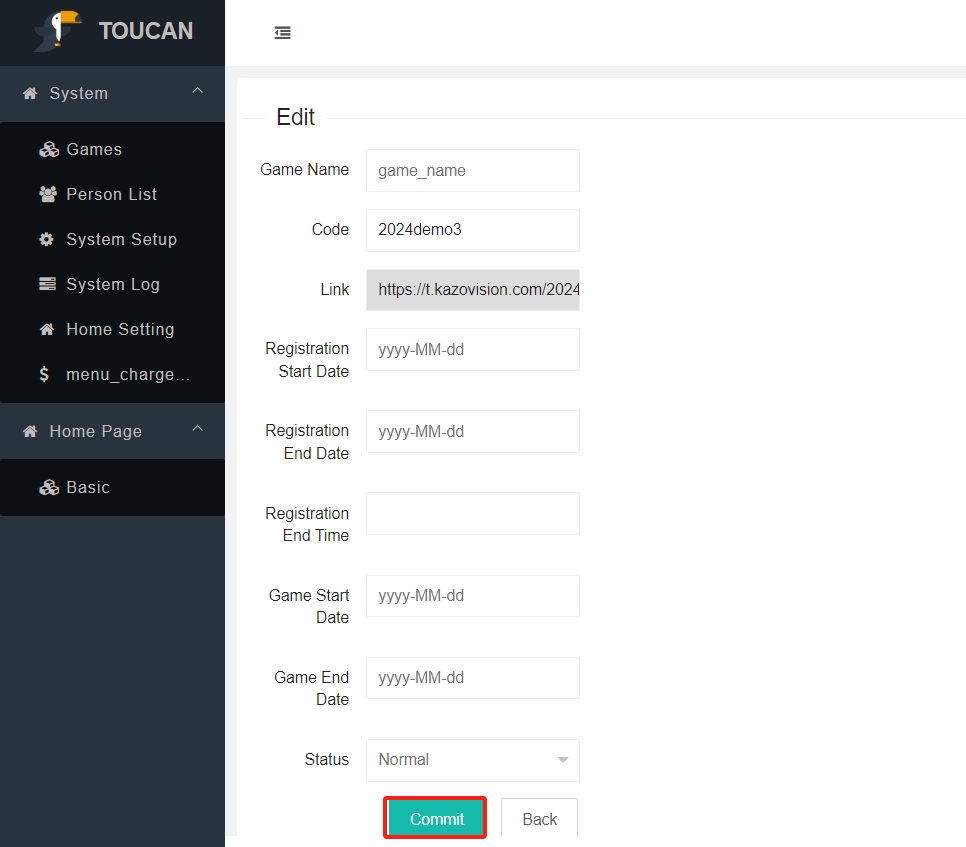Click the System Setup gear icon
Image resolution: width=966 pixels, height=847 pixels.
47,240
